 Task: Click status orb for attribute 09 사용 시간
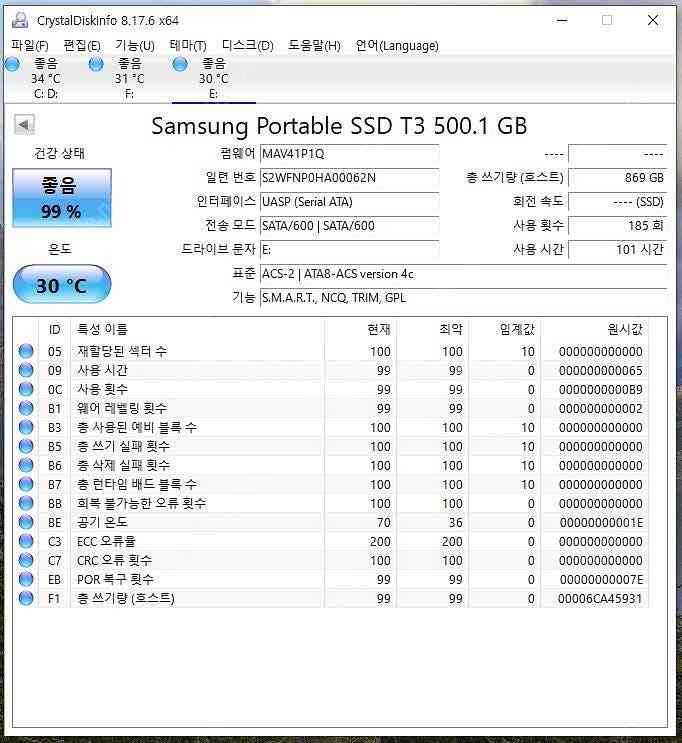point(26,370)
